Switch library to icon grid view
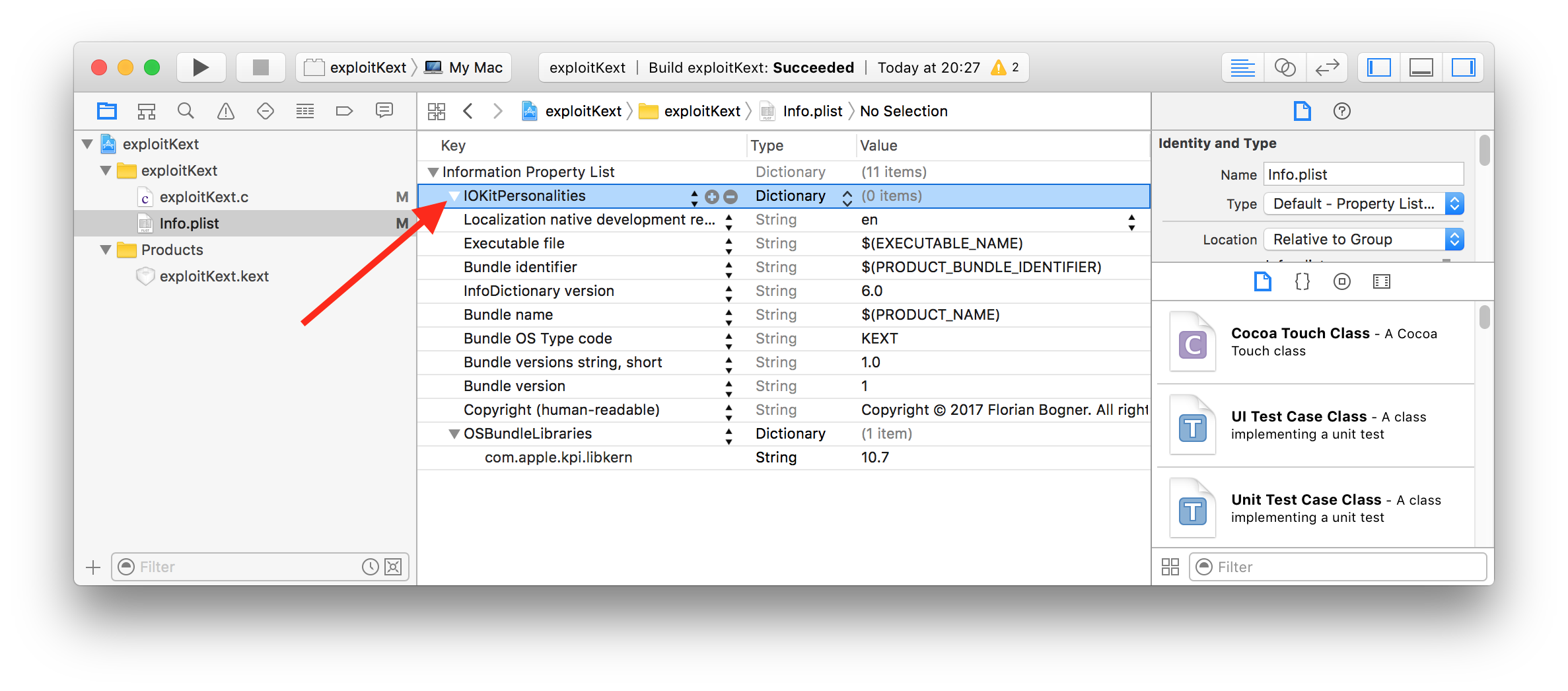The height and width of the screenshot is (691, 1568). click(1170, 567)
